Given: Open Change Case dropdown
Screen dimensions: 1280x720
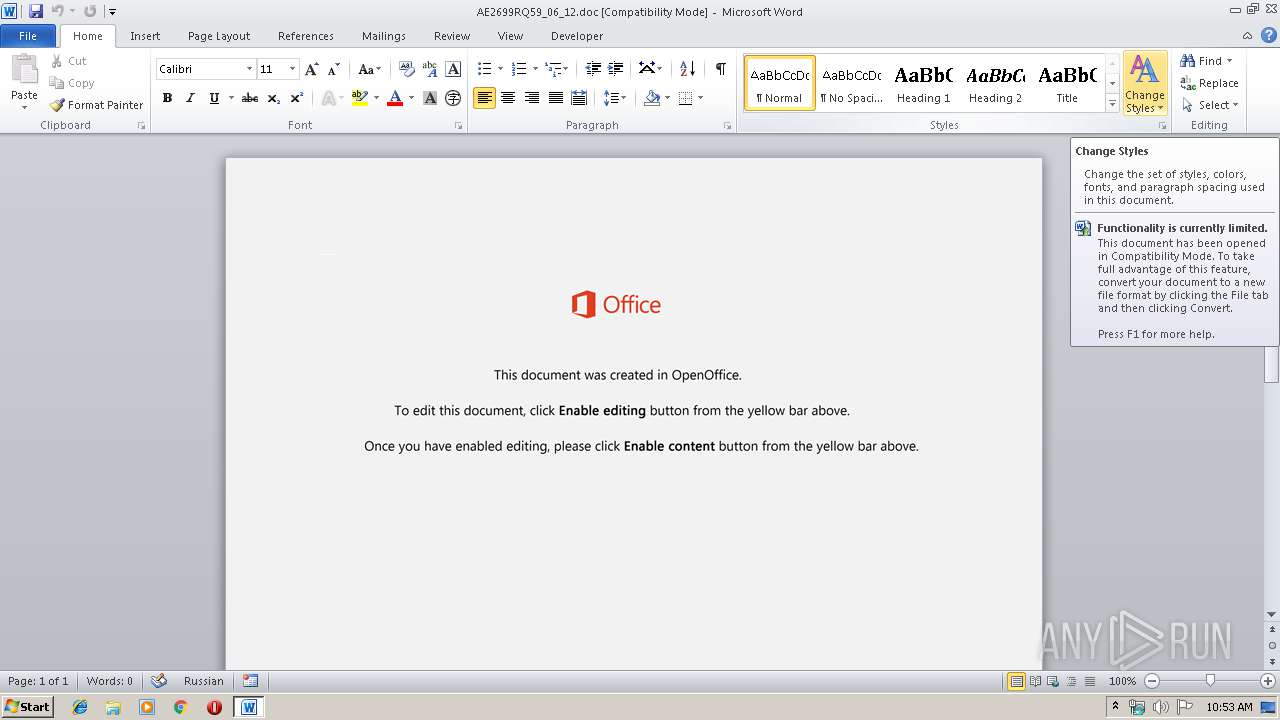Looking at the screenshot, I should (370, 69).
